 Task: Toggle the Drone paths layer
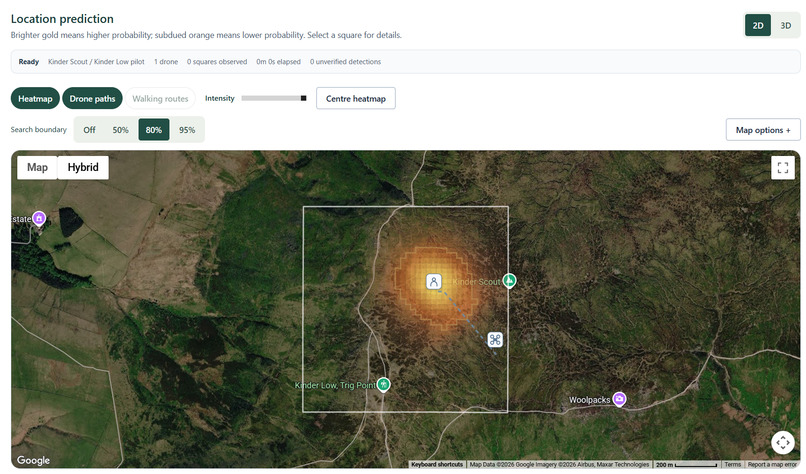[x=93, y=99]
